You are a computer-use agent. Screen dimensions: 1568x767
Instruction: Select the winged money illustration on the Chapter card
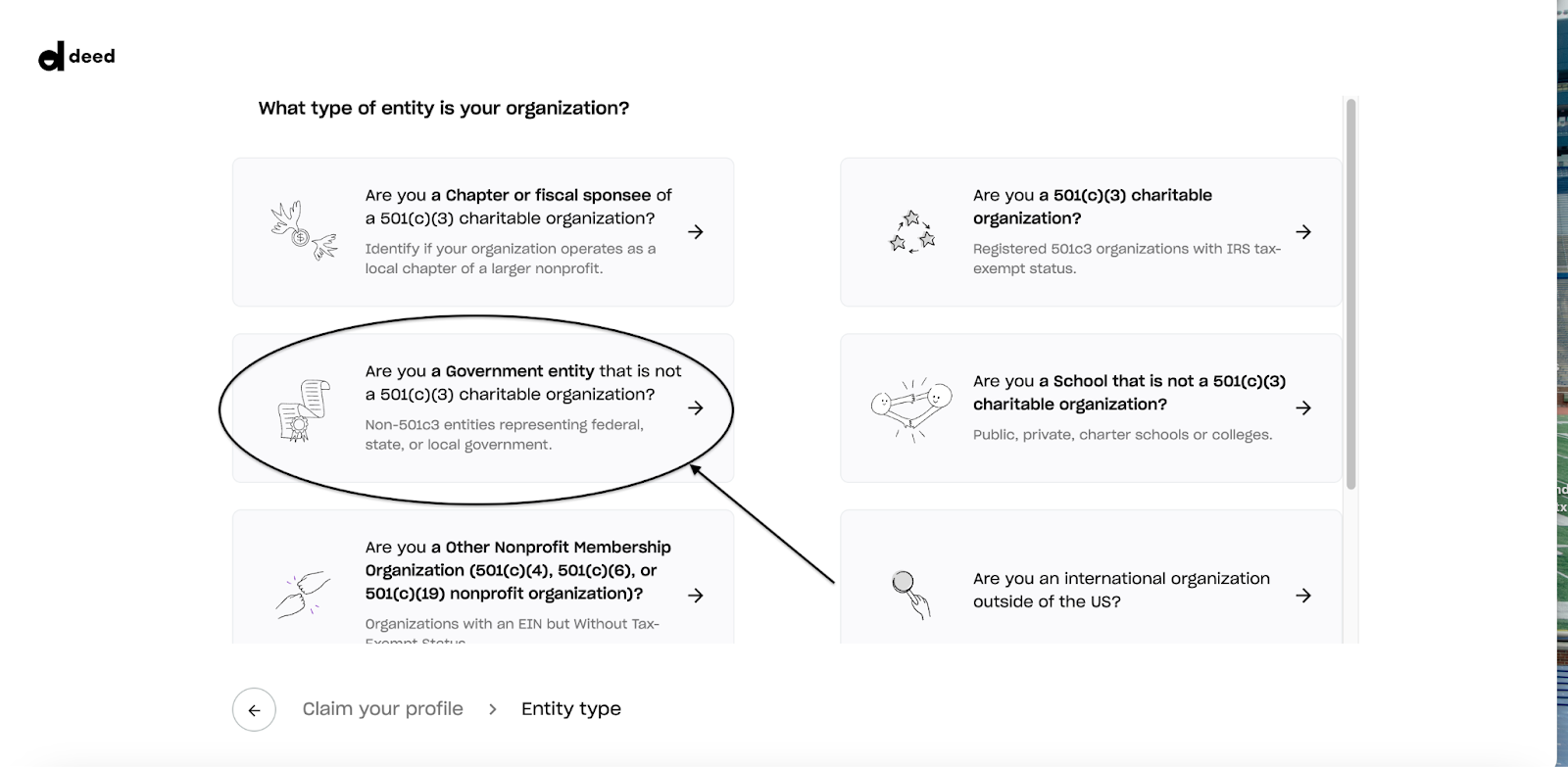[301, 232]
